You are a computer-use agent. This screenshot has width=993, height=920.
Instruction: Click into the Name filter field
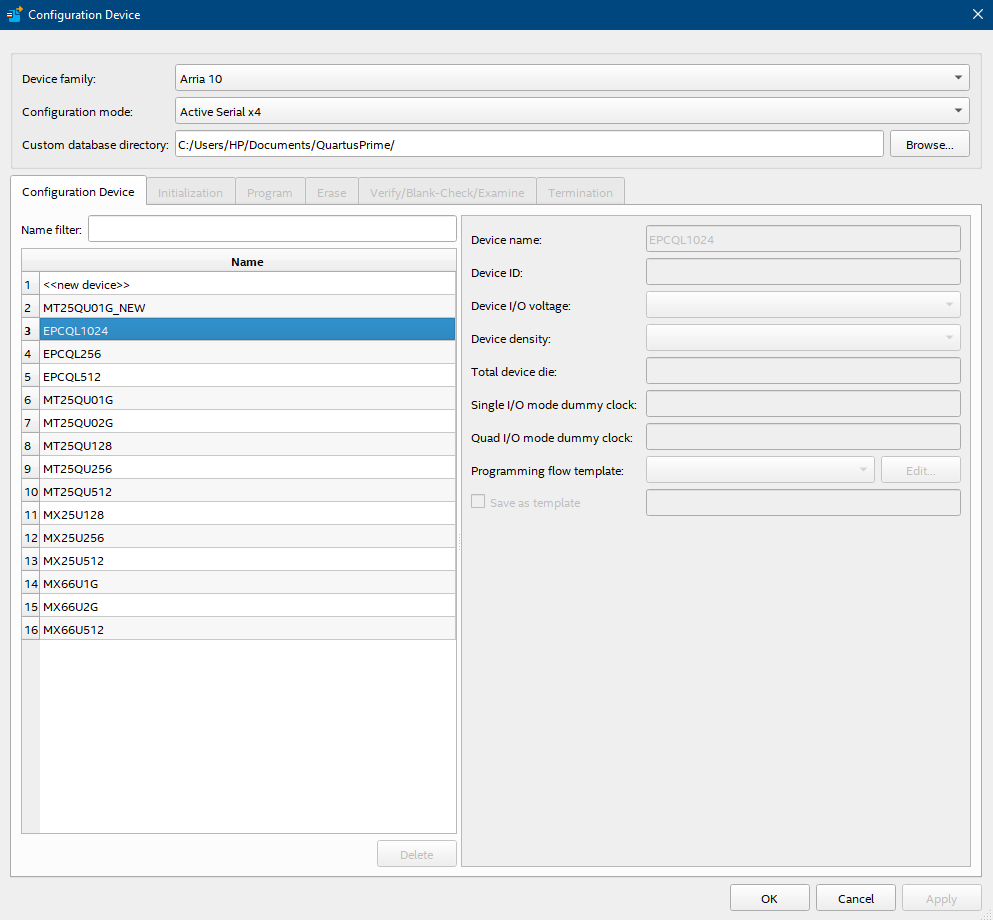click(272, 229)
